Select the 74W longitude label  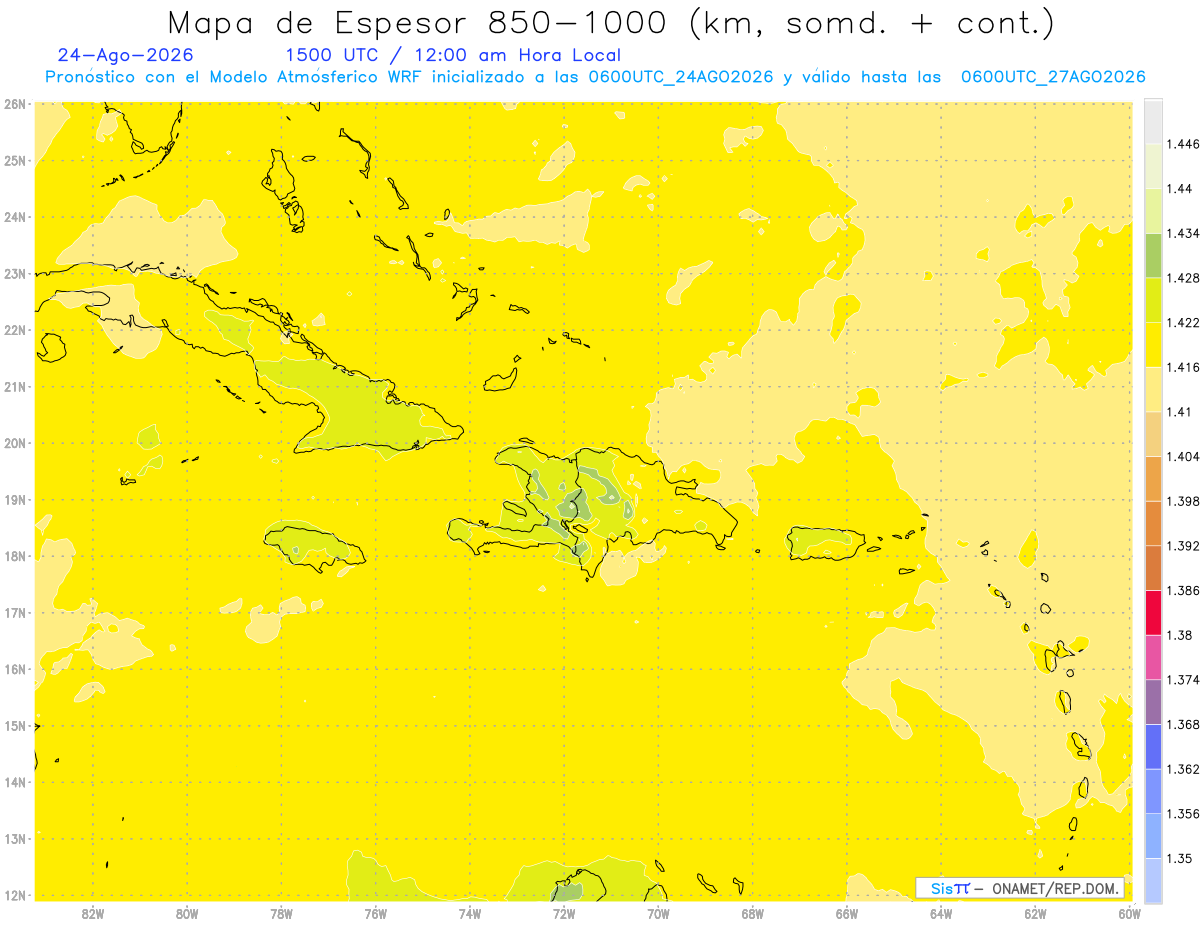(x=470, y=913)
